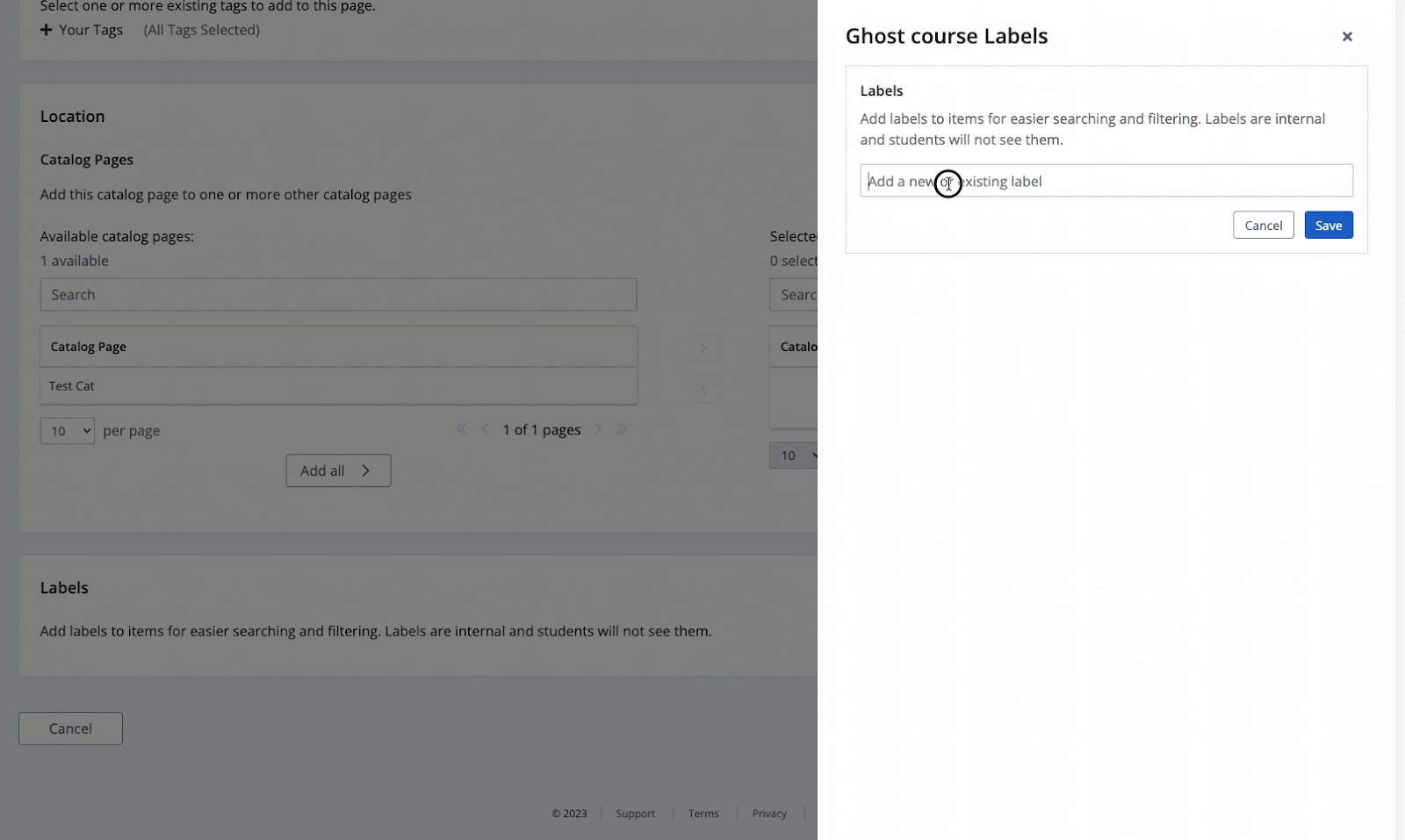Click the available catalog pages Search field
This screenshot has height=840, width=1405.
[x=338, y=295]
